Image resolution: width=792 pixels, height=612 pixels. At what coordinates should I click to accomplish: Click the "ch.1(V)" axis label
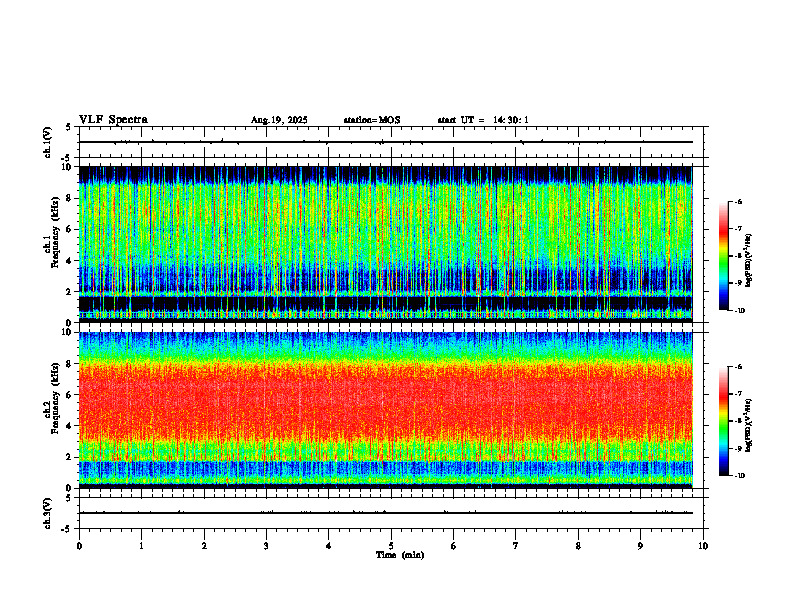coord(48,142)
